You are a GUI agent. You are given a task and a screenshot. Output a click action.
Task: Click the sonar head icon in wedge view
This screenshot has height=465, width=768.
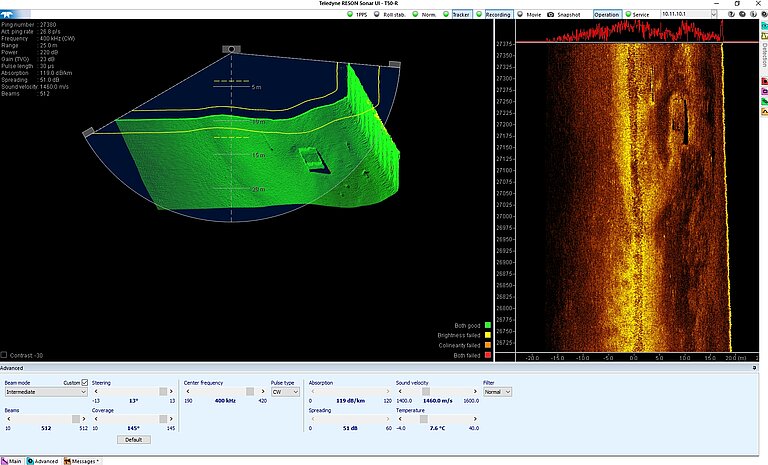(x=231, y=48)
